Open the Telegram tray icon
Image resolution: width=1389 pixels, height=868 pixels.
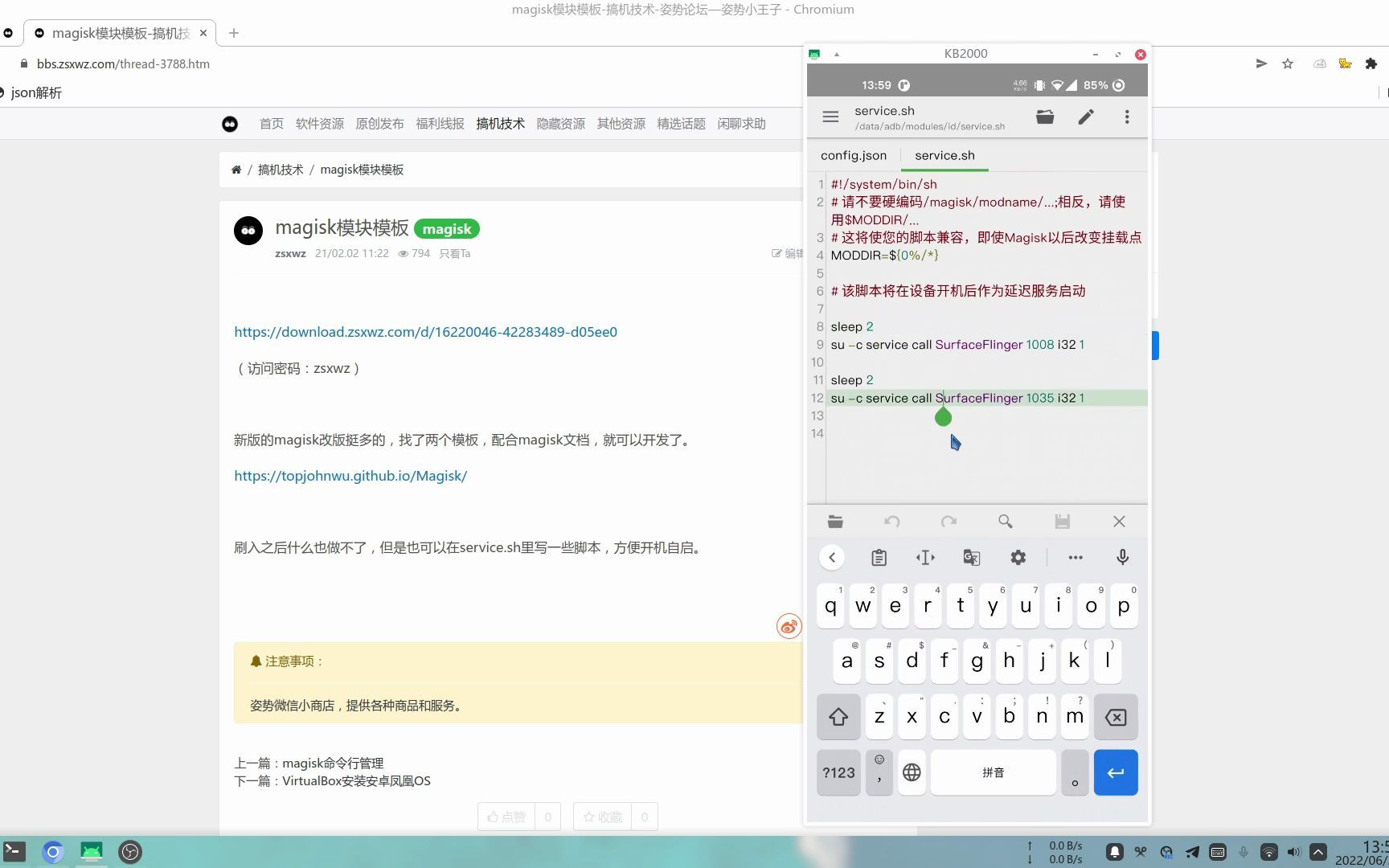1192,852
